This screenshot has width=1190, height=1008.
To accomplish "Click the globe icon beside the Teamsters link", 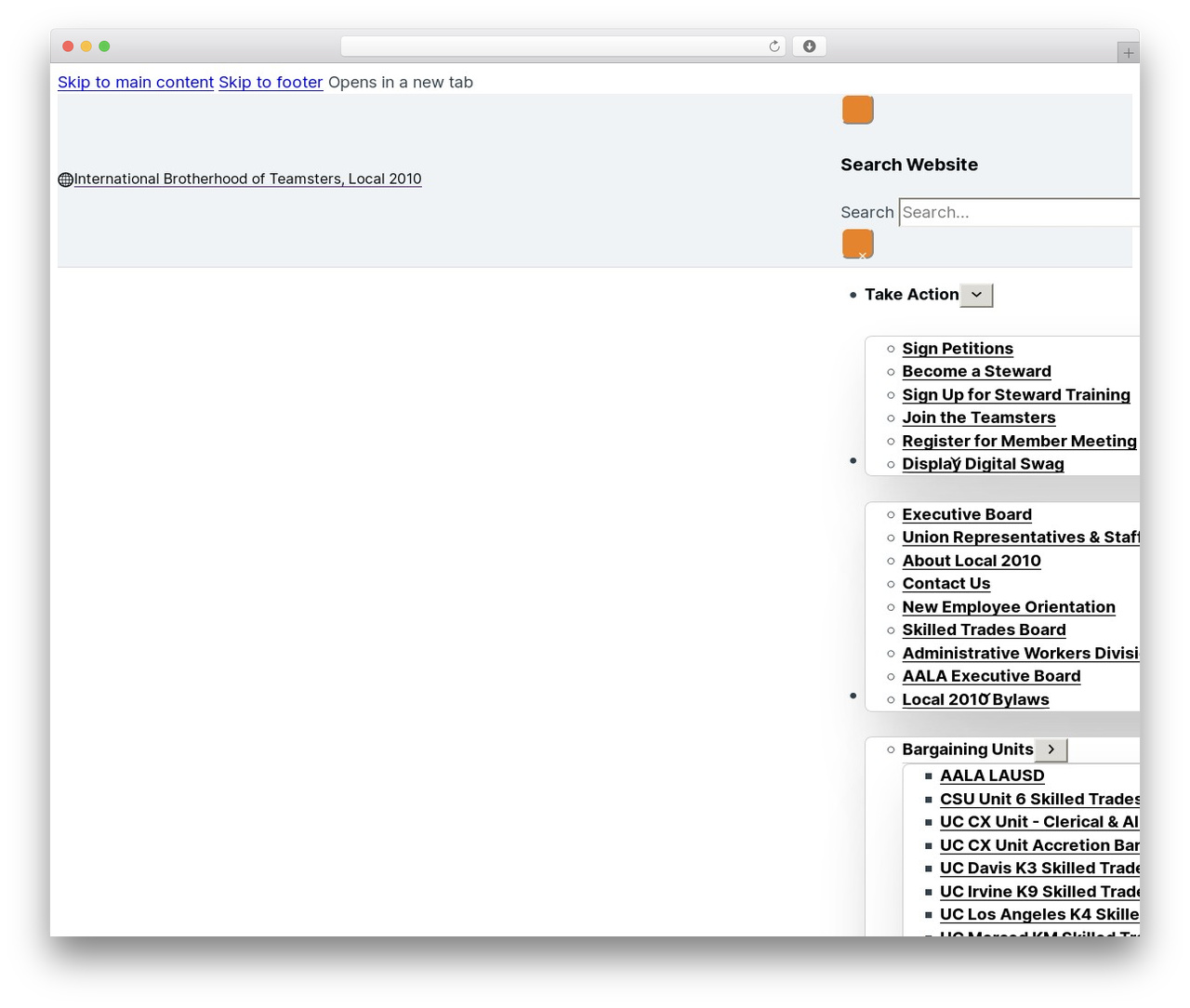I will tap(65, 179).
